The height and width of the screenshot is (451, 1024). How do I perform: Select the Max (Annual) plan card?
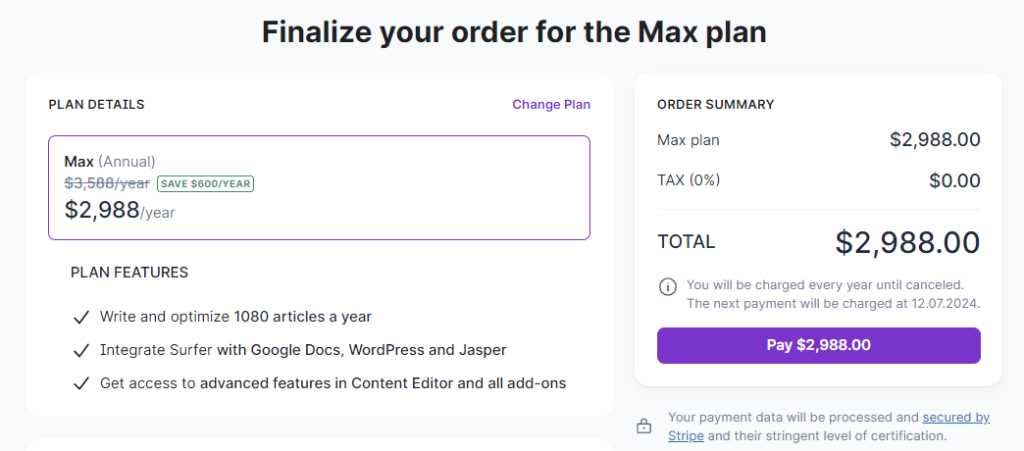coord(319,187)
